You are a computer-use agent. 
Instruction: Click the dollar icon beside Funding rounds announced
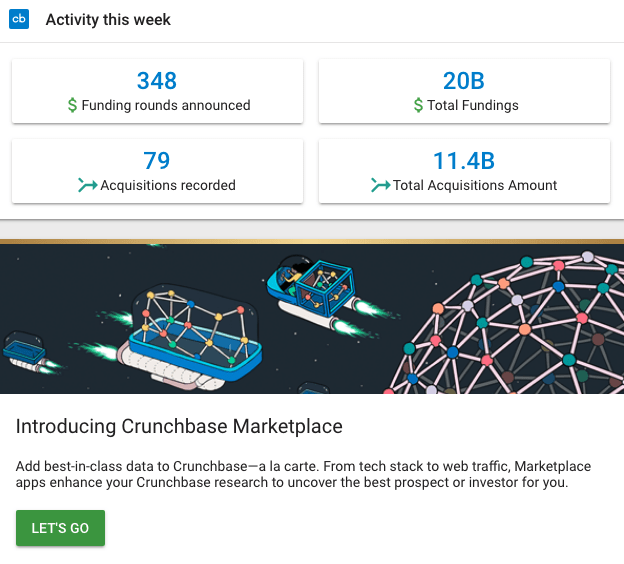click(x=72, y=105)
